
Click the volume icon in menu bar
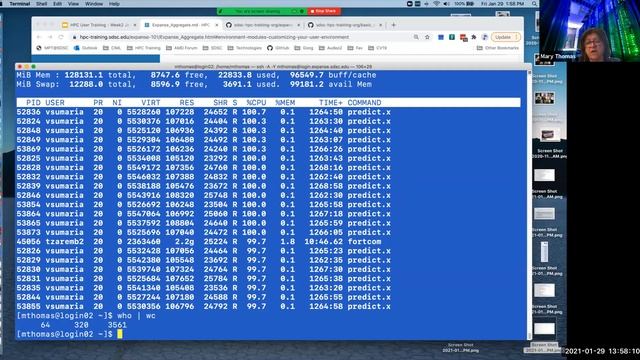point(447,4)
